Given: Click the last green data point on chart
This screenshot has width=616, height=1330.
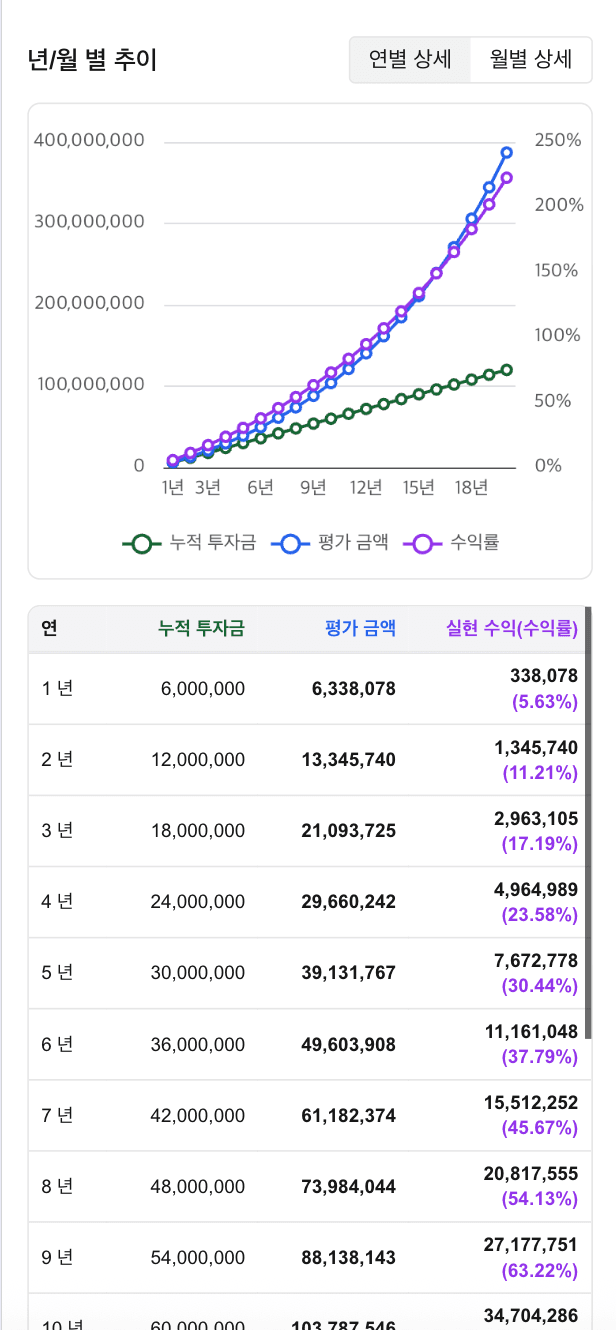Looking at the screenshot, I should click(x=507, y=368).
